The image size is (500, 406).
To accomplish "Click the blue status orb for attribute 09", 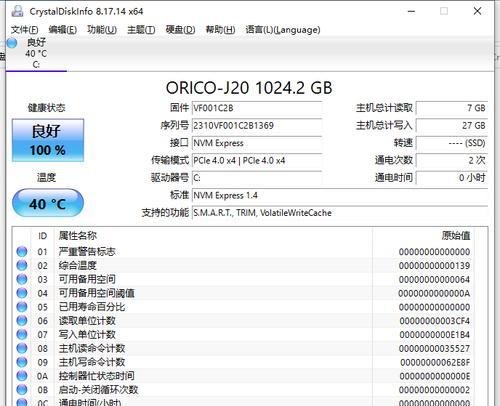I will pos(22,362).
